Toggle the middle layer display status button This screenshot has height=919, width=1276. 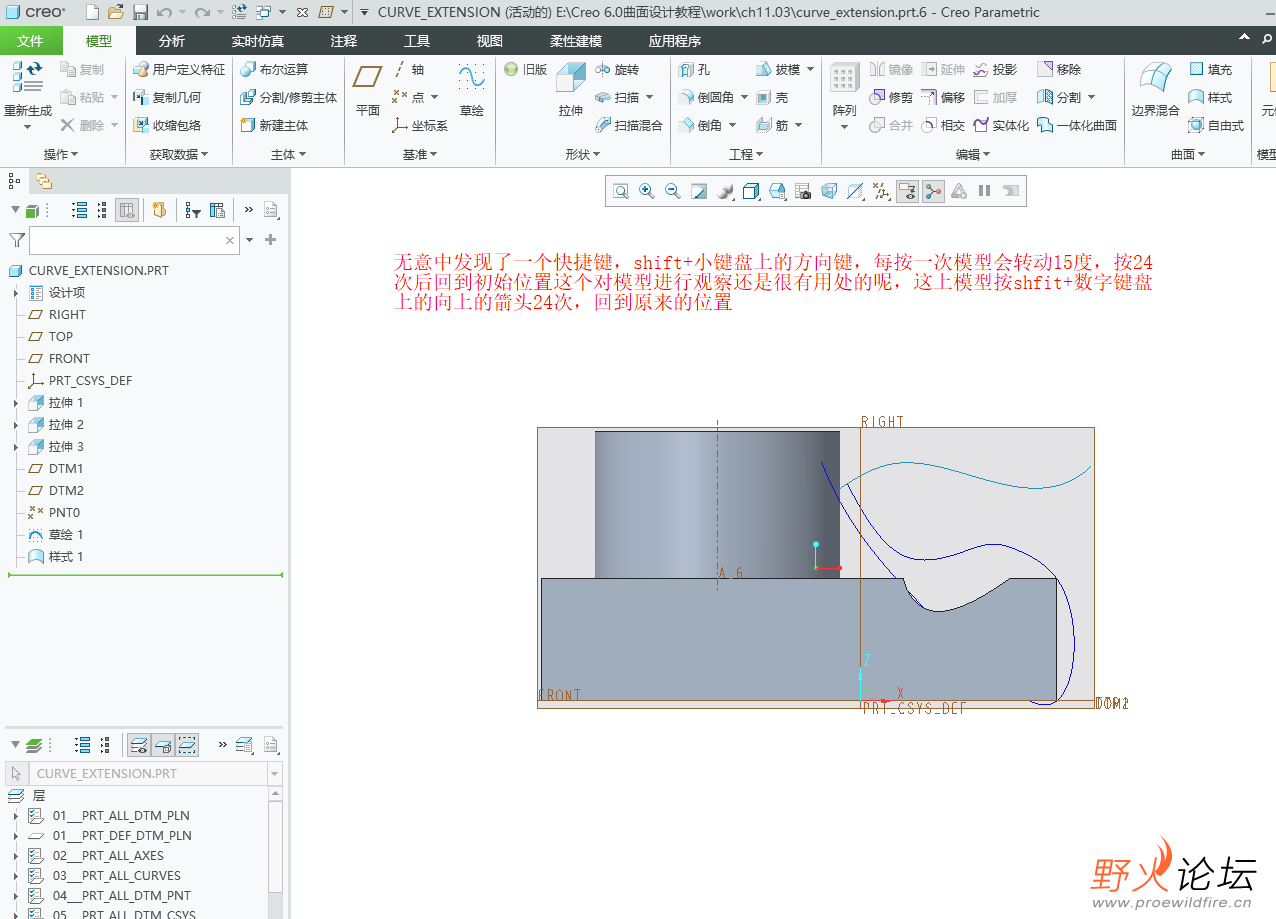tap(163, 745)
